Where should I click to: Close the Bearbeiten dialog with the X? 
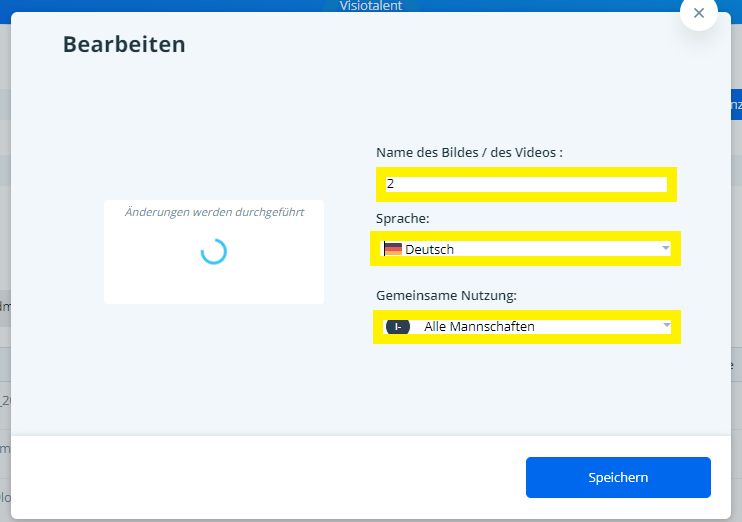click(x=698, y=13)
